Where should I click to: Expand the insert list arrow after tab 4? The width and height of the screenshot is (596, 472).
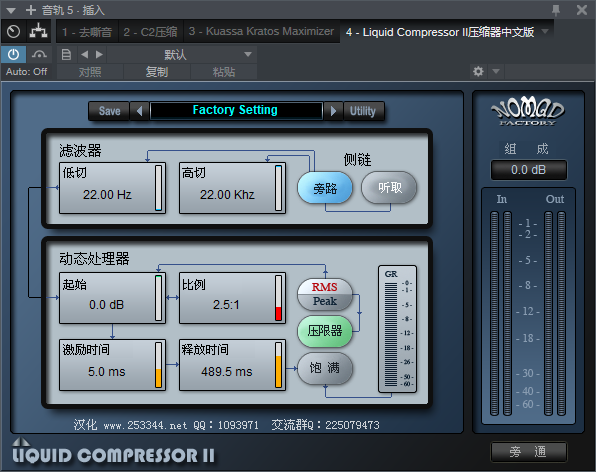[x=545, y=31]
